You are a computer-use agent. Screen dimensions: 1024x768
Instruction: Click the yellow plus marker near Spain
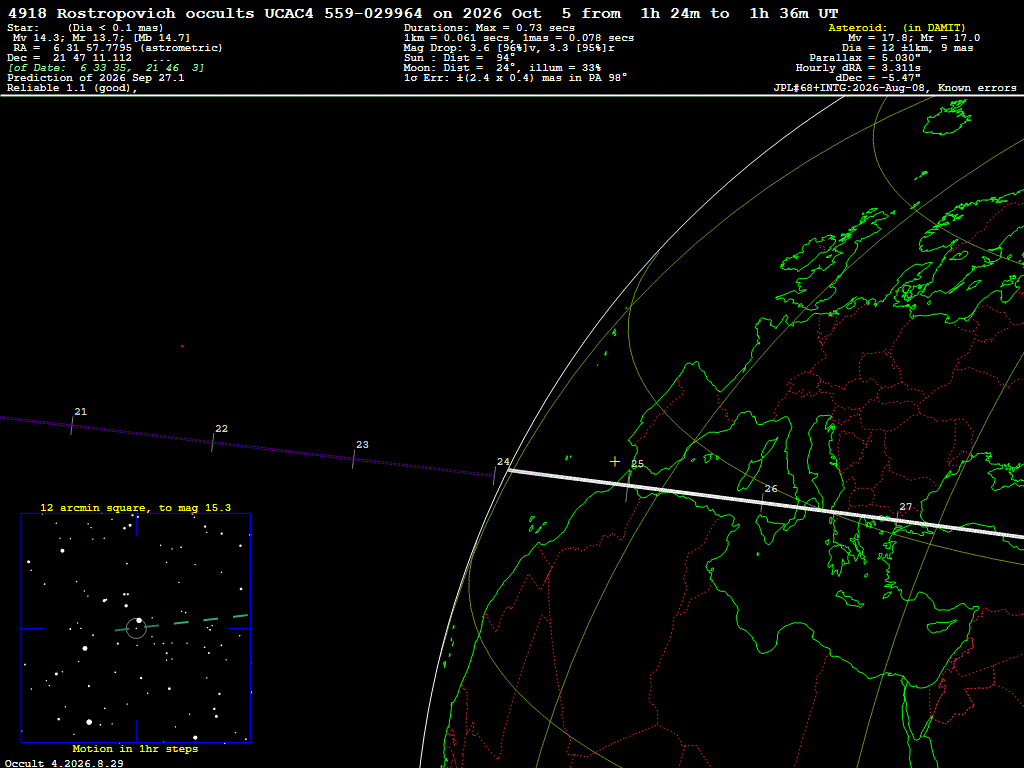point(615,462)
